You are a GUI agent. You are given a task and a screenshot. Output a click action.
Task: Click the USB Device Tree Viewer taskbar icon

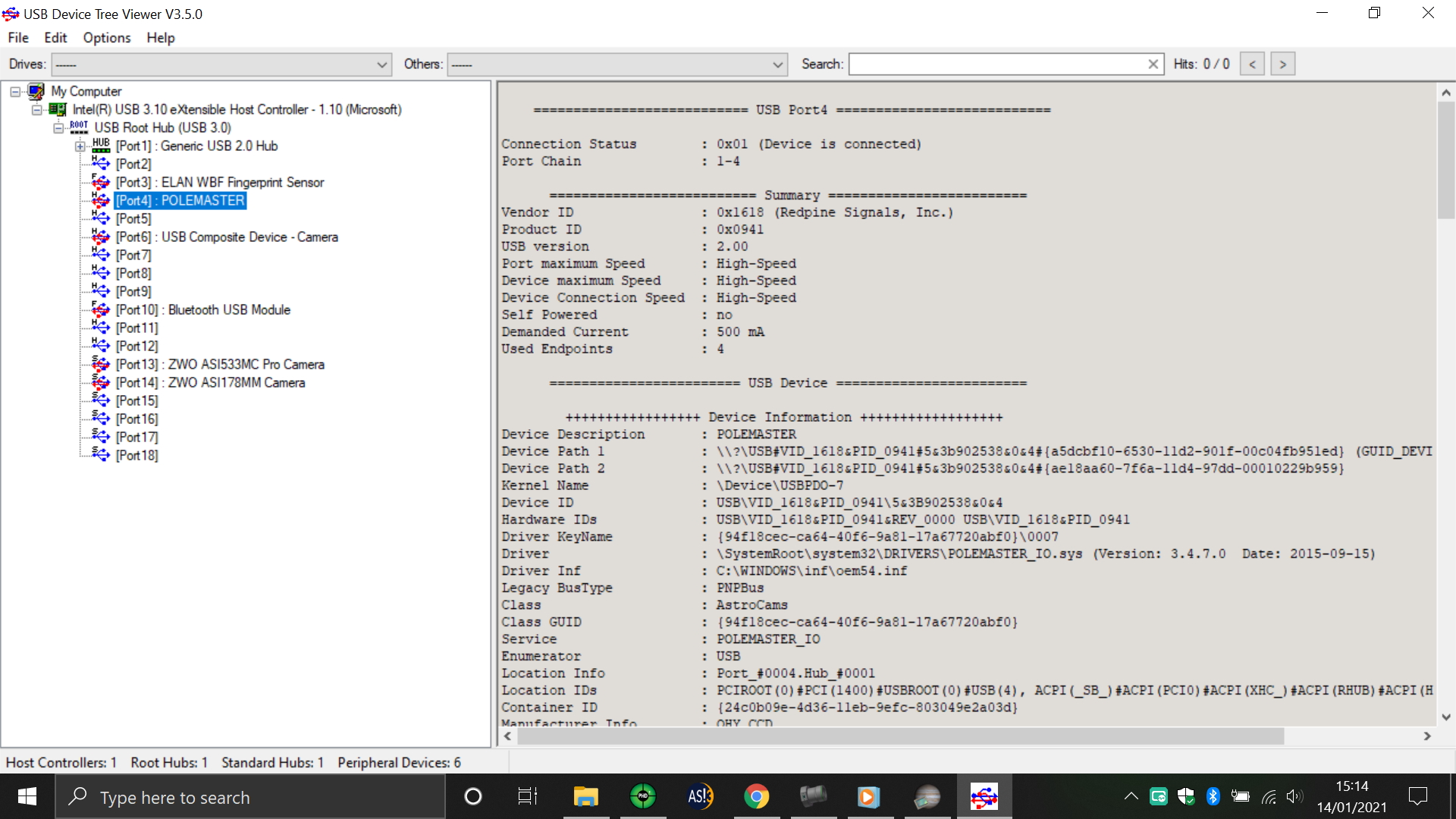point(984,796)
